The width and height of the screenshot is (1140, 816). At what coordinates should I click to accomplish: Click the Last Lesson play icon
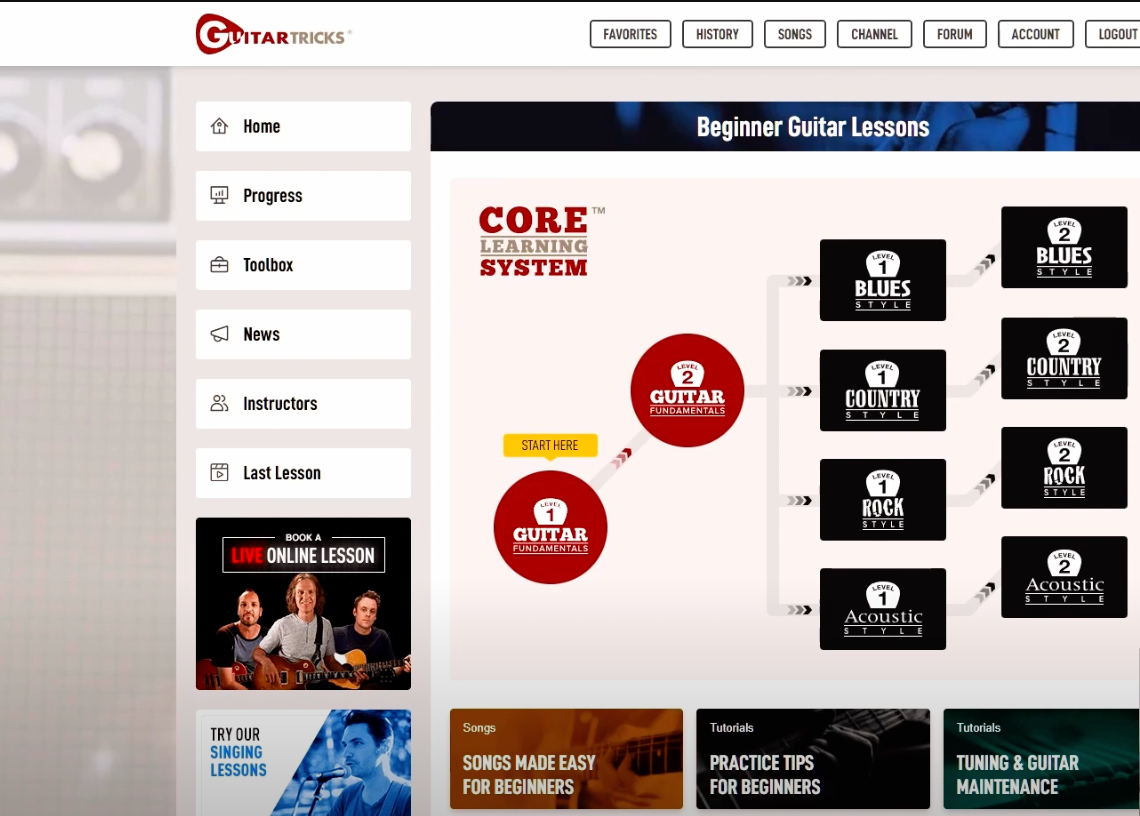click(220, 473)
